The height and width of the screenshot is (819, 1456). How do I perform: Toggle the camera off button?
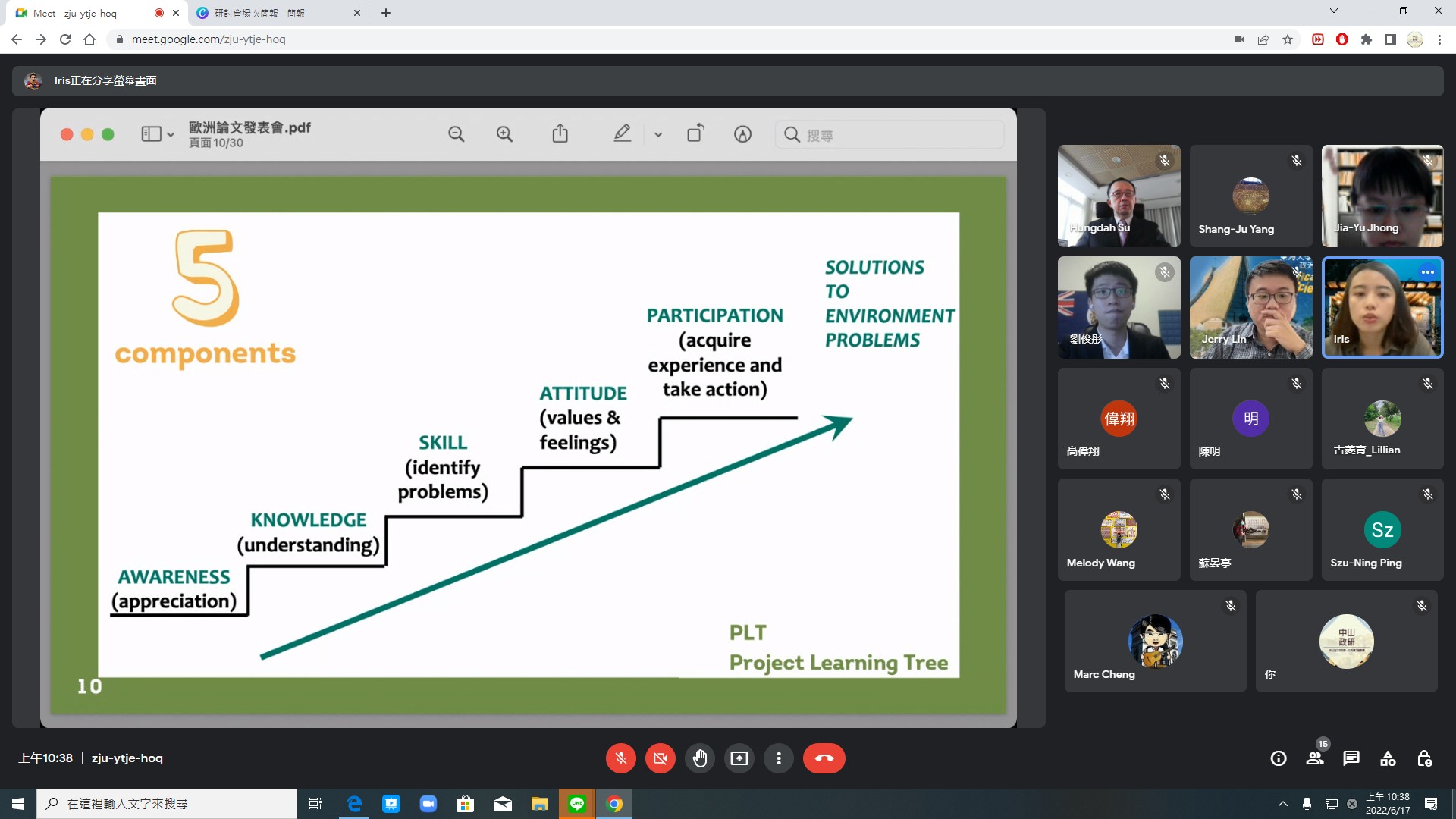tap(660, 758)
